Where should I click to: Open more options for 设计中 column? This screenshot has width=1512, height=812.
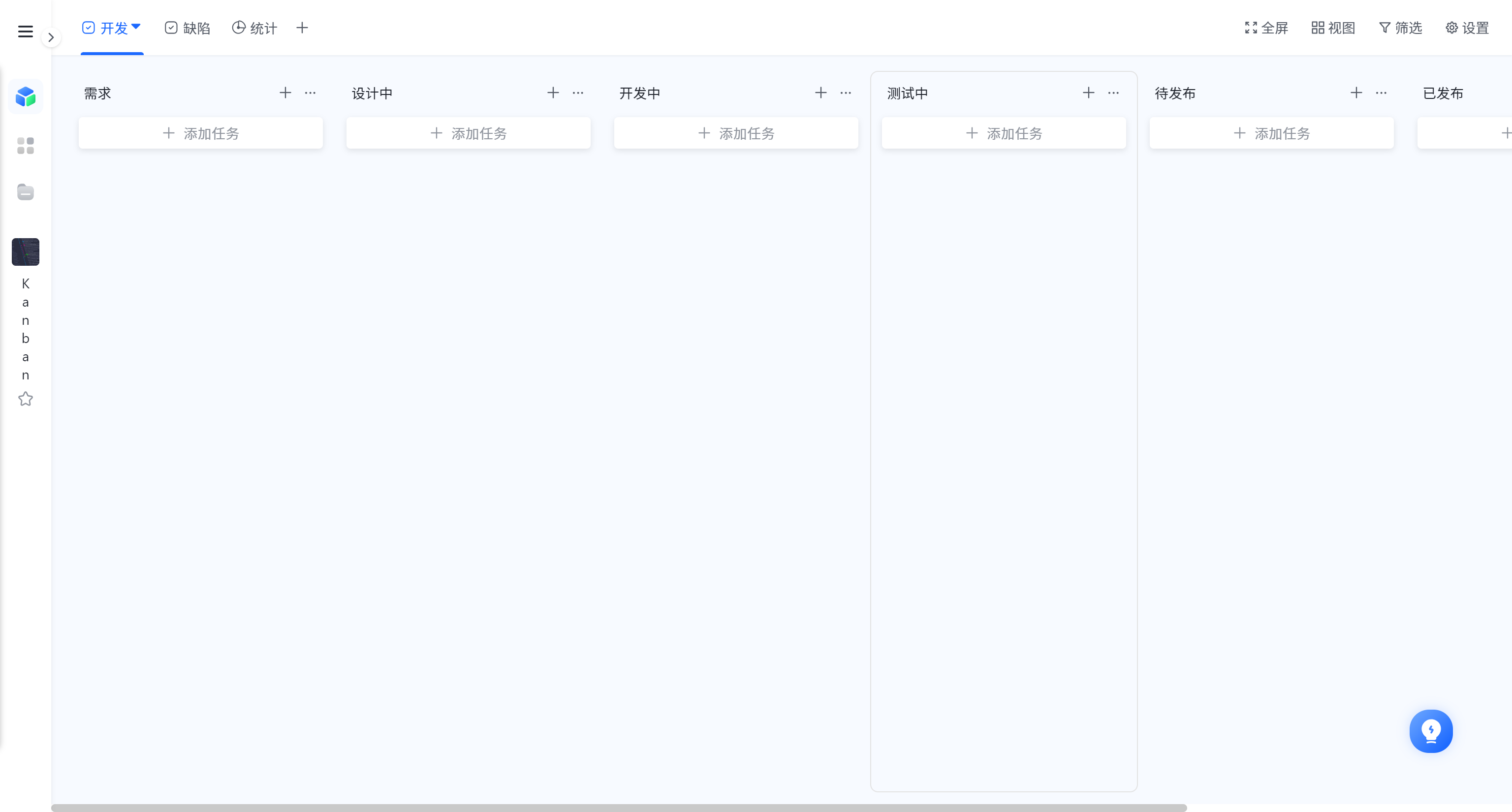577,93
